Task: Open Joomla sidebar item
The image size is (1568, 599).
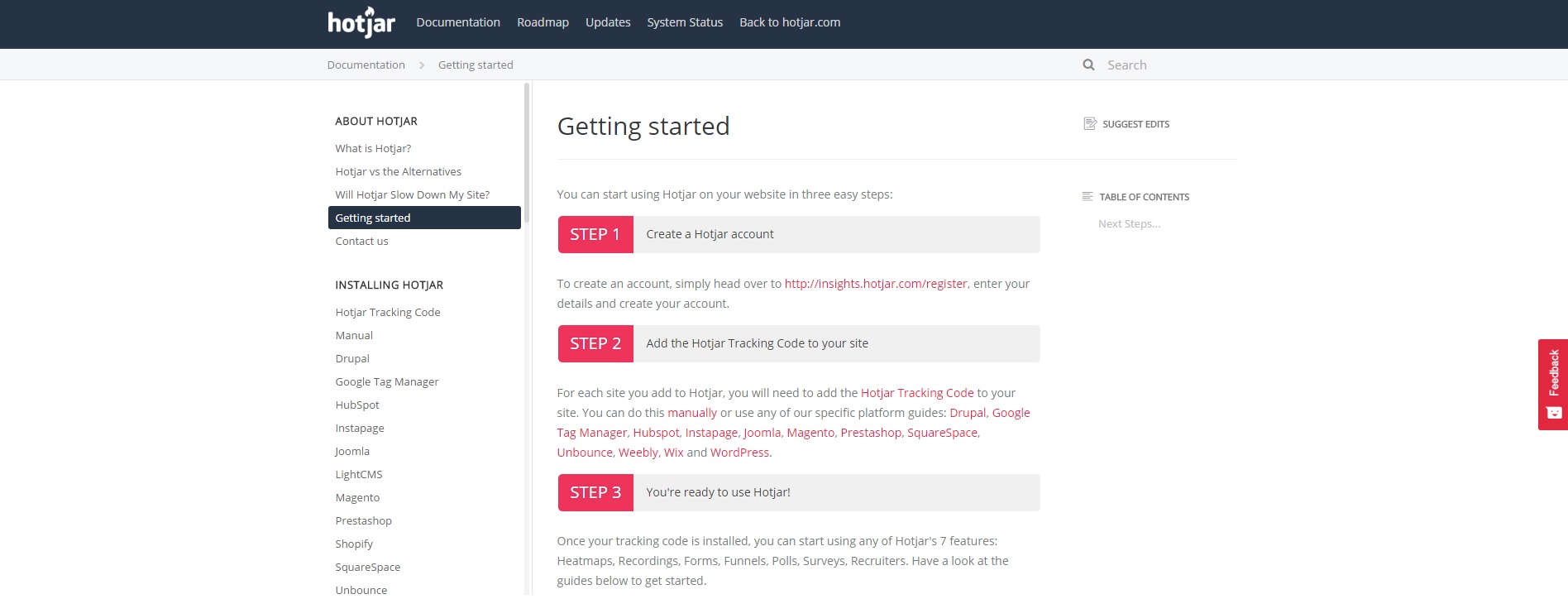Action: [x=352, y=451]
